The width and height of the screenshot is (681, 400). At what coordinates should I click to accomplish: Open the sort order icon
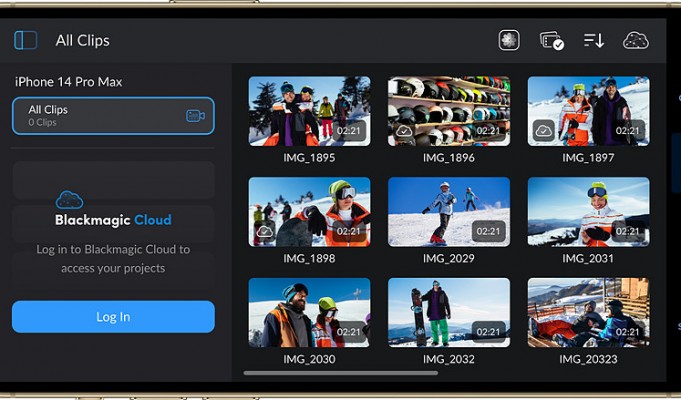[594, 40]
